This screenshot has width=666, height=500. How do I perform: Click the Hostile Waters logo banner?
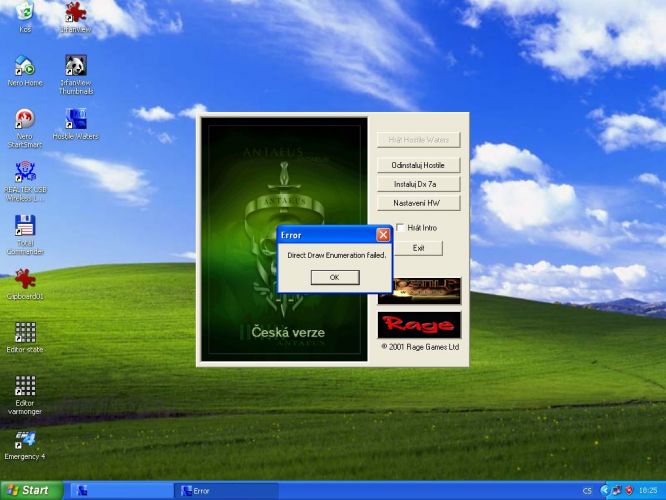click(x=426, y=291)
